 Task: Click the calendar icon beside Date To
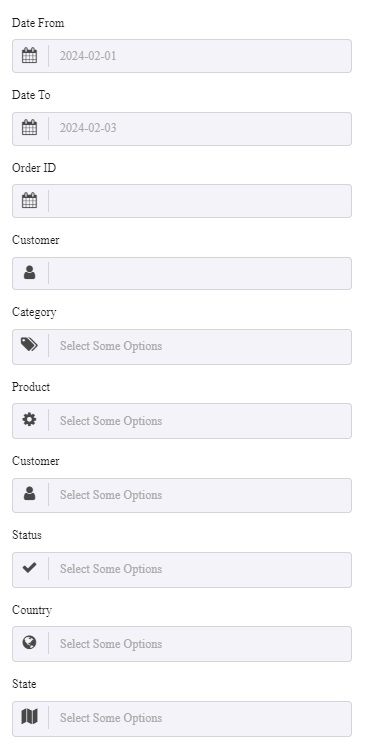[29, 128]
